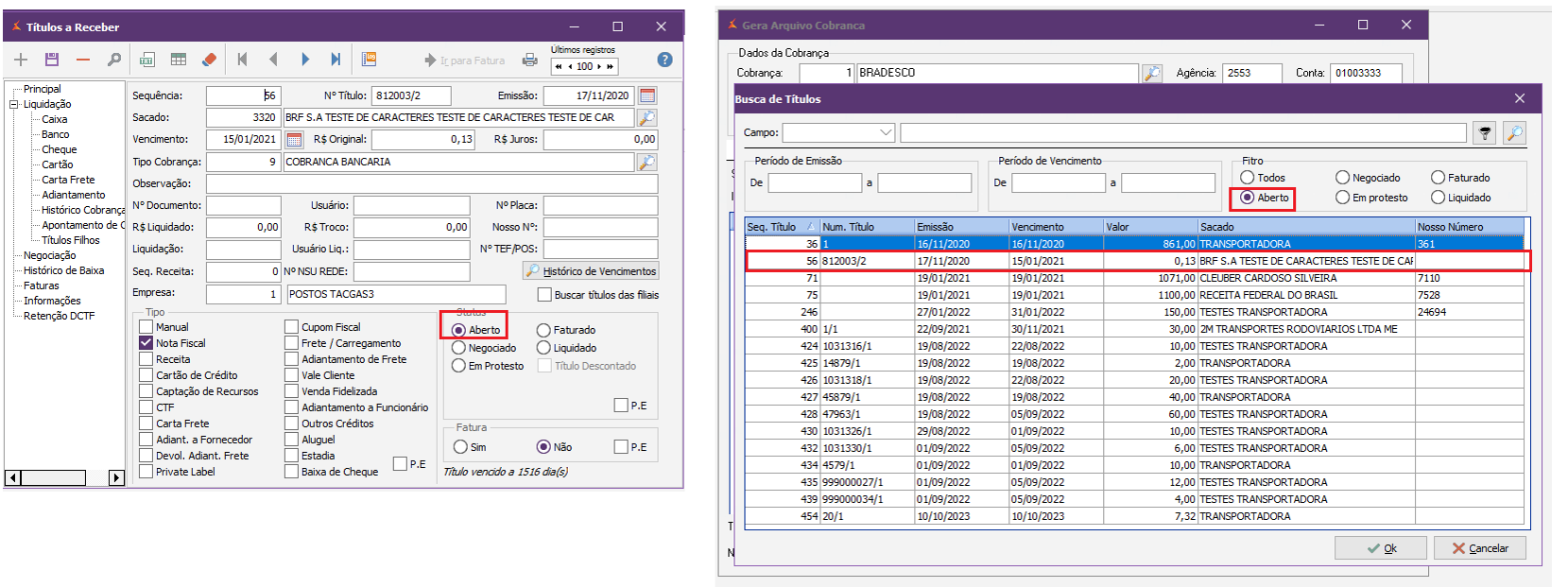The image size is (1568, 588).
Task: Collapse the Liquidação tree node
Action: [14, 104]
